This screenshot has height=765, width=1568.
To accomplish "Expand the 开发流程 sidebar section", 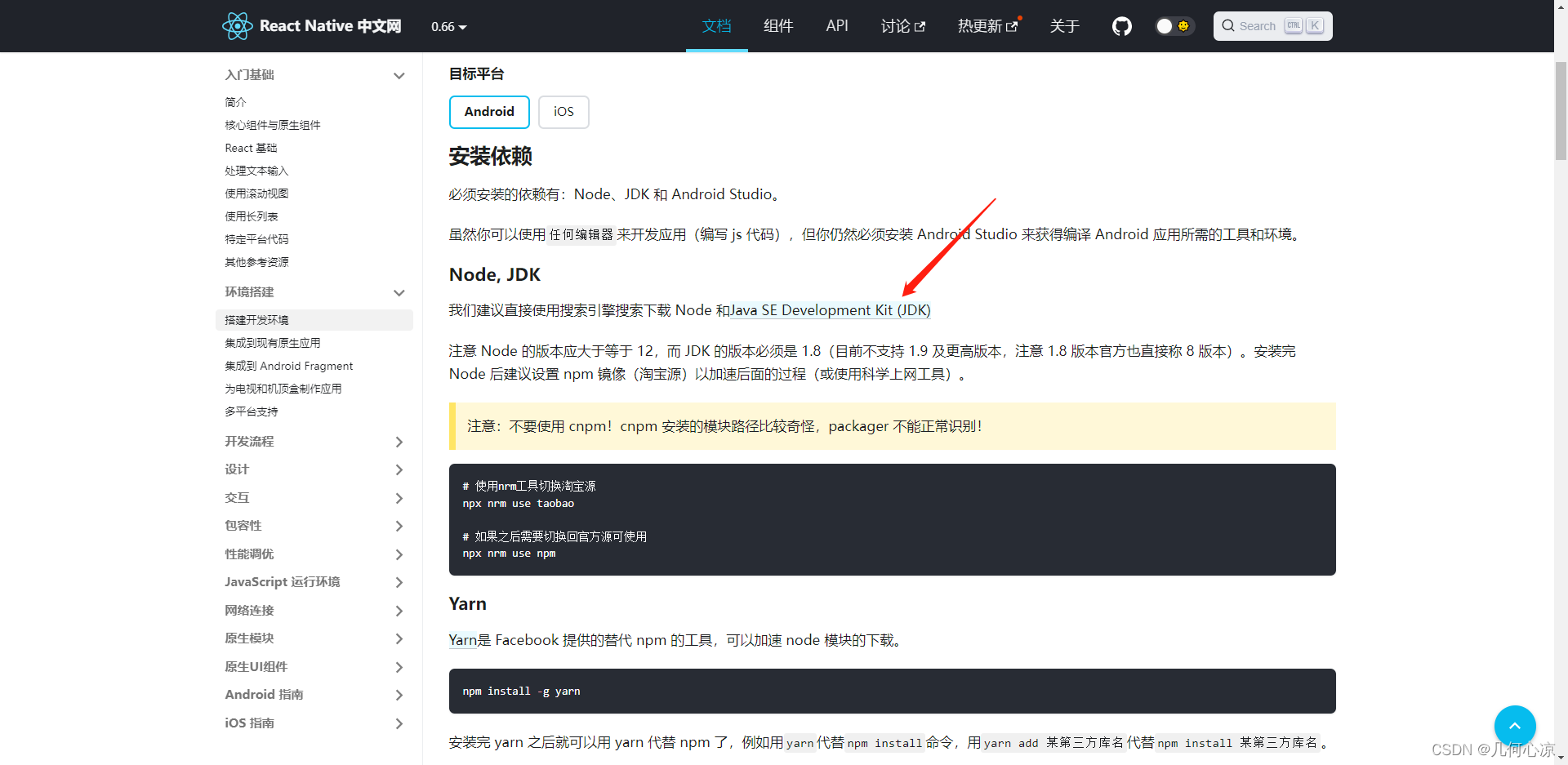I will pyautogui.click(x=315, y=442).
